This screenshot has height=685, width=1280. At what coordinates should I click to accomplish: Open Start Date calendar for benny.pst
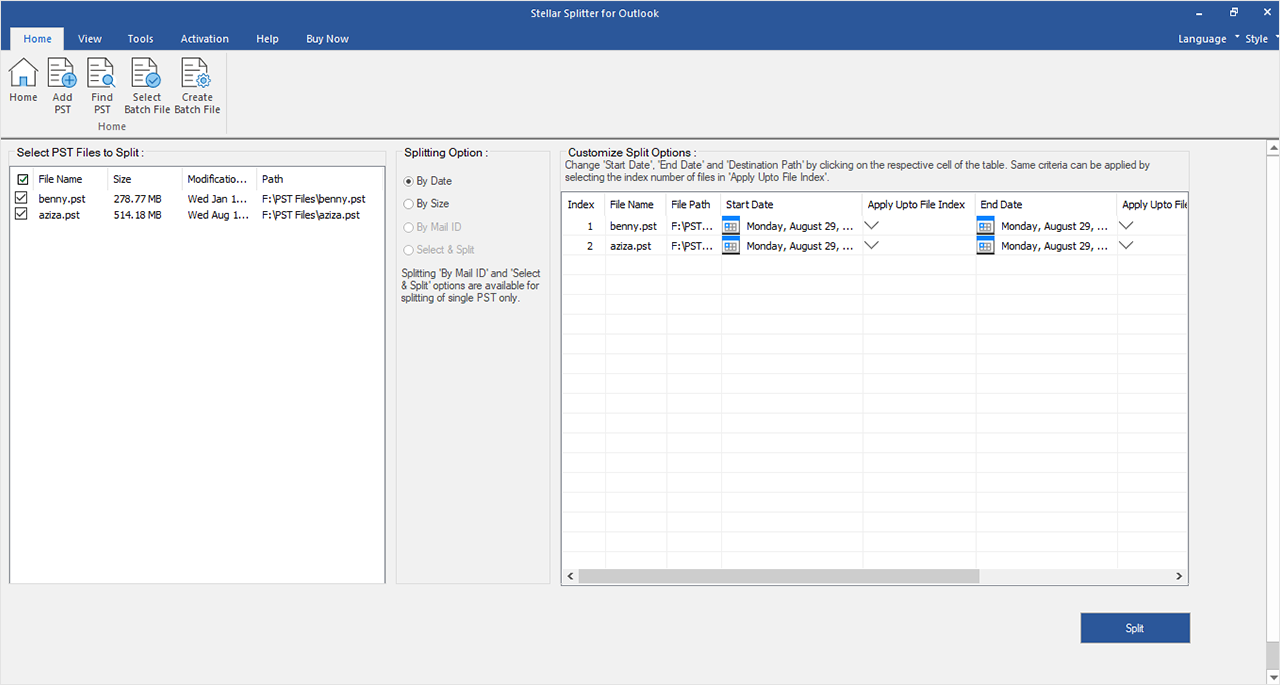(731, 226)
